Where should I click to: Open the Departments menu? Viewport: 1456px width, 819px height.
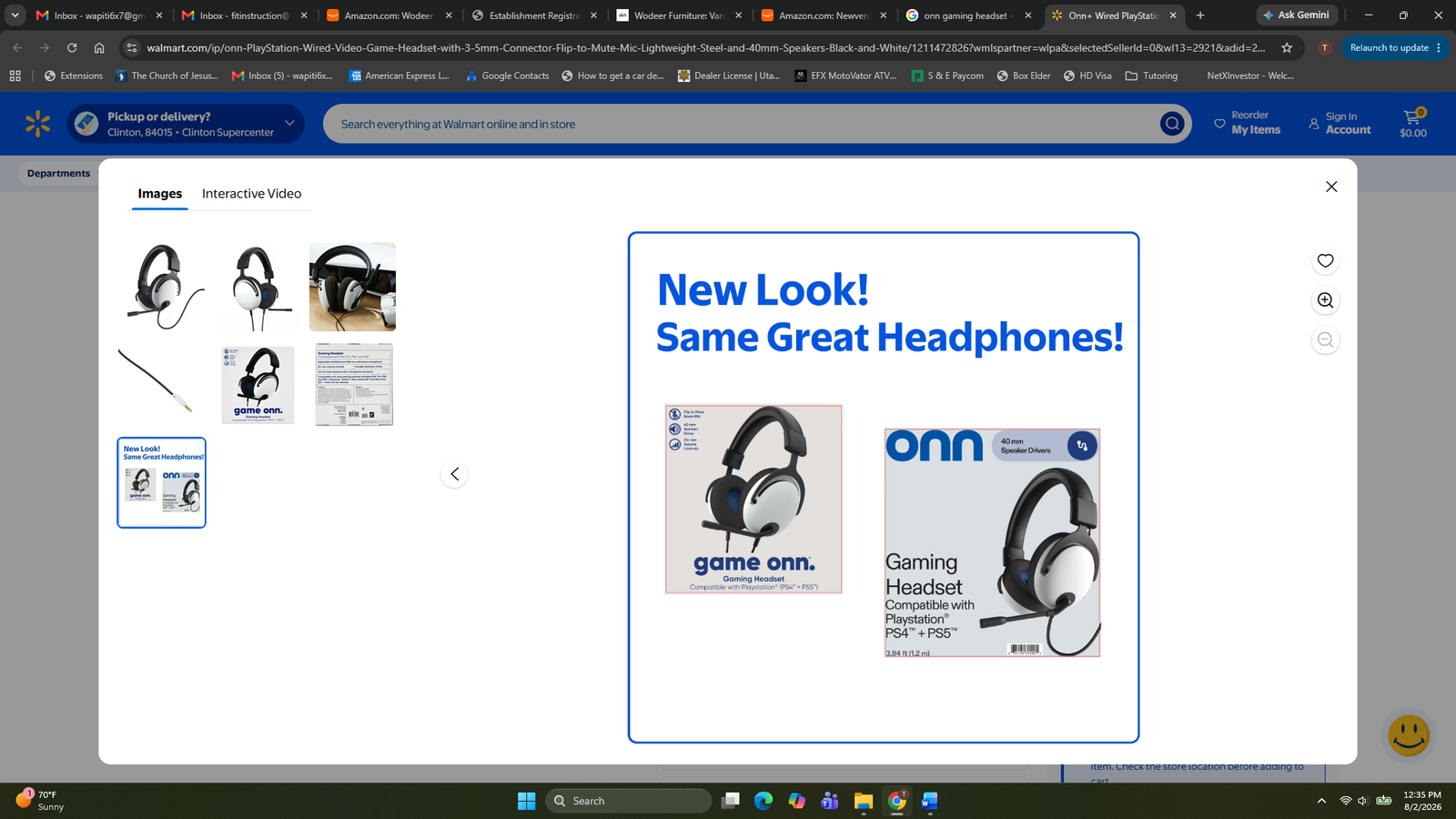pyautogui.click(x=58, y=173)
